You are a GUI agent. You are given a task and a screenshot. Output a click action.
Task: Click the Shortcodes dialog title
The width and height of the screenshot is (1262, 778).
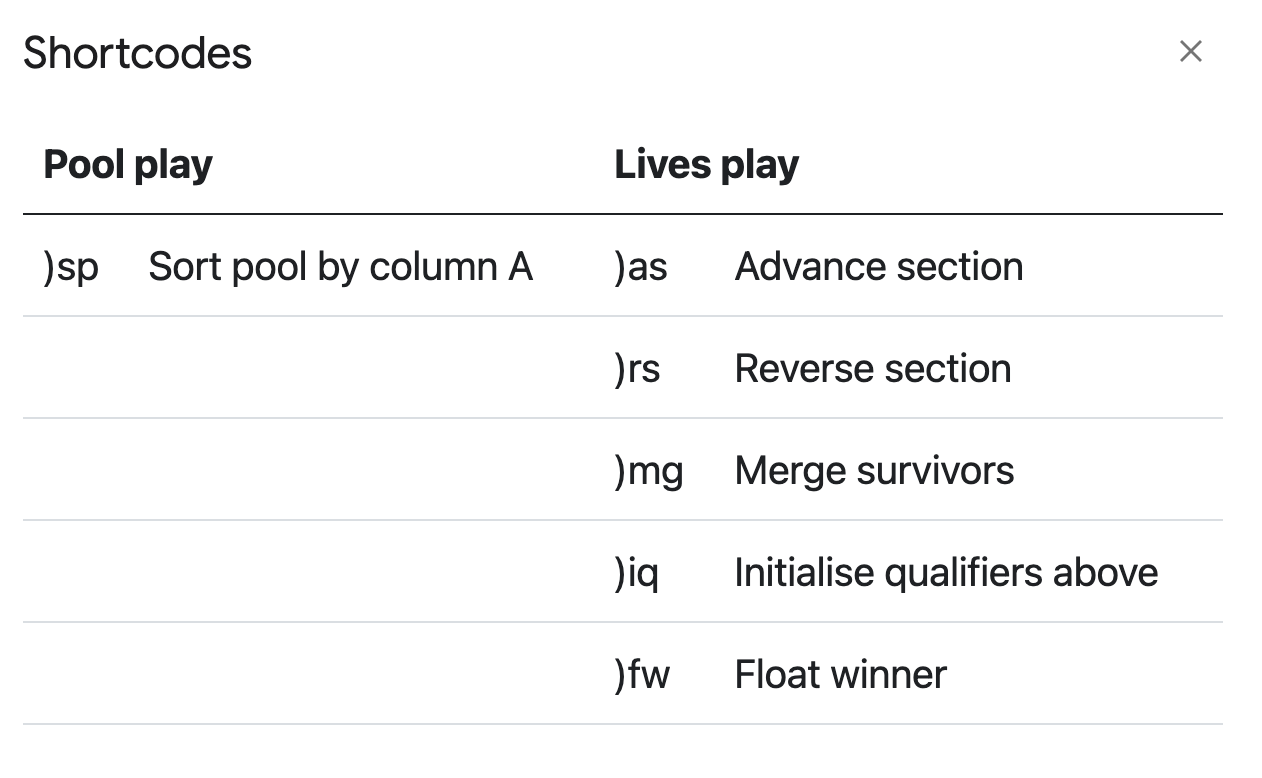point(138,53)
